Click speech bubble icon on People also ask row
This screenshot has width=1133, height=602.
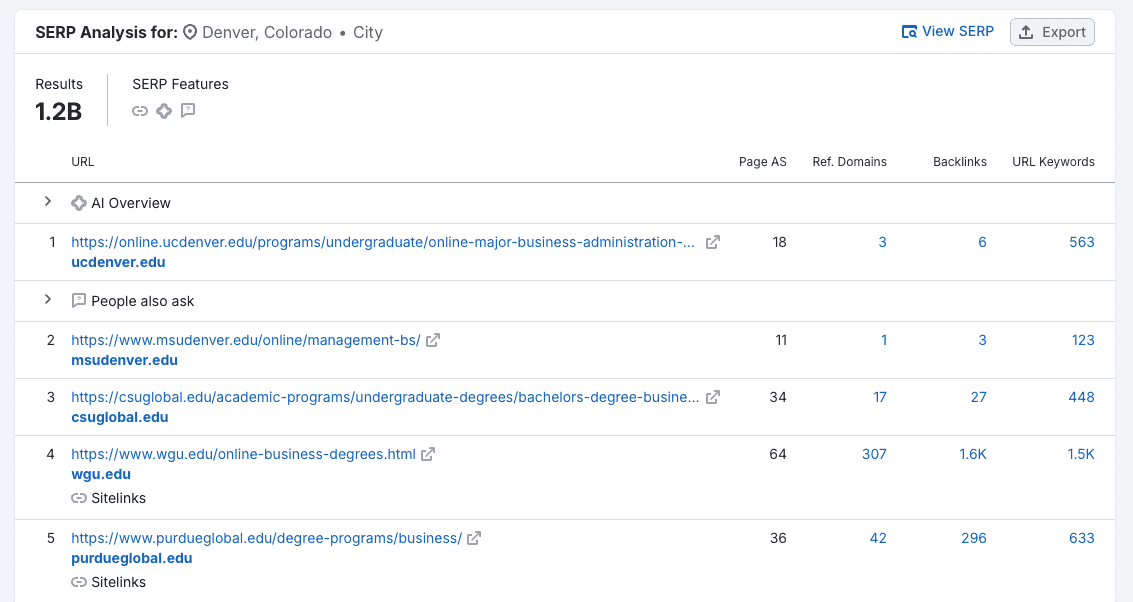78,301
